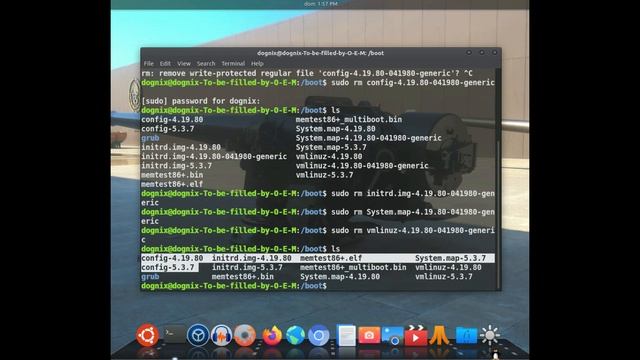Open the Search menu in terminal

[x=206, y=64]
